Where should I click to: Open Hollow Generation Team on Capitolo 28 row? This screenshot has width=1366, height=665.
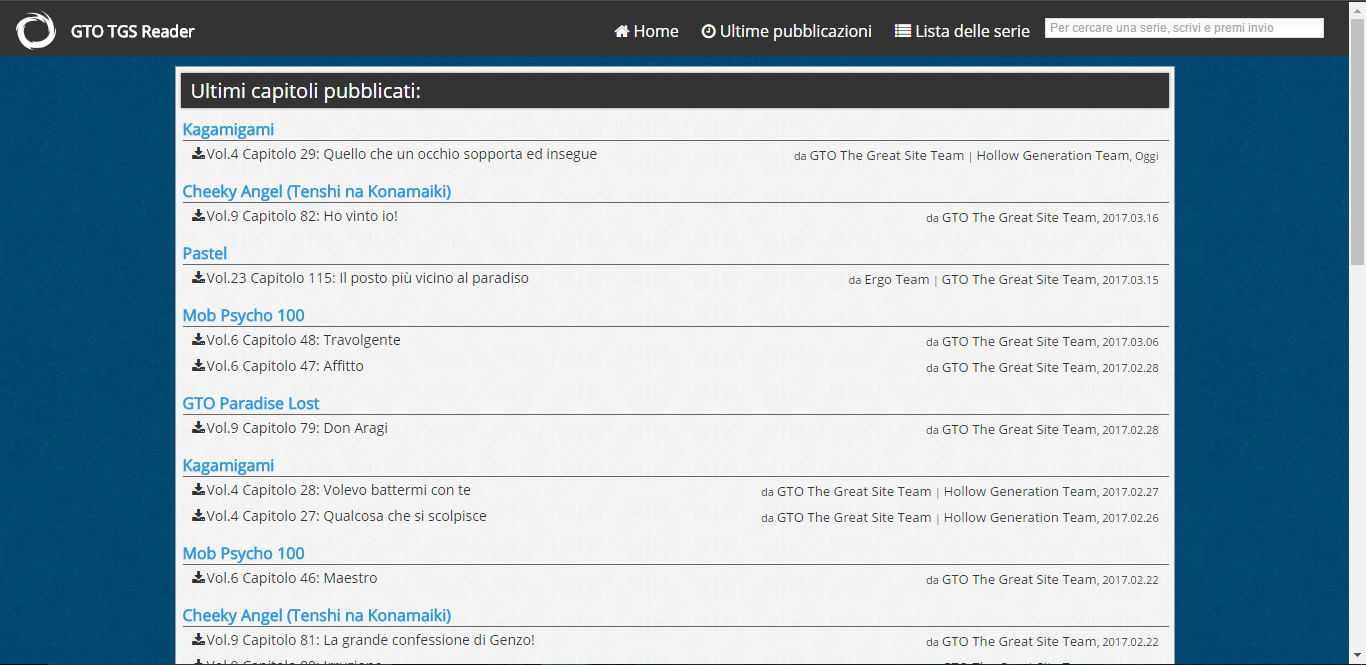pos(1020,491)
